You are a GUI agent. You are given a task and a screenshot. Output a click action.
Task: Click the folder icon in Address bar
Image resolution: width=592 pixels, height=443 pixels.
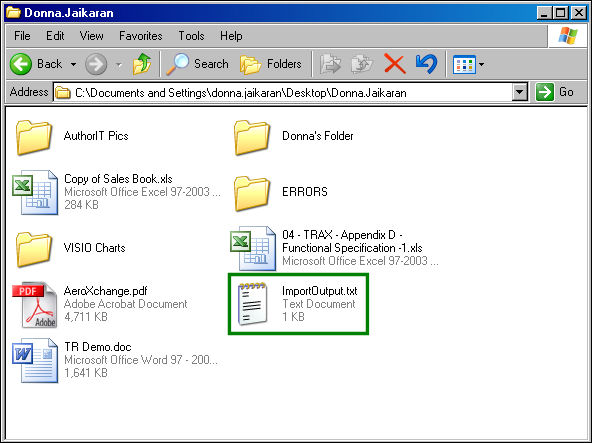click(63, 93)
